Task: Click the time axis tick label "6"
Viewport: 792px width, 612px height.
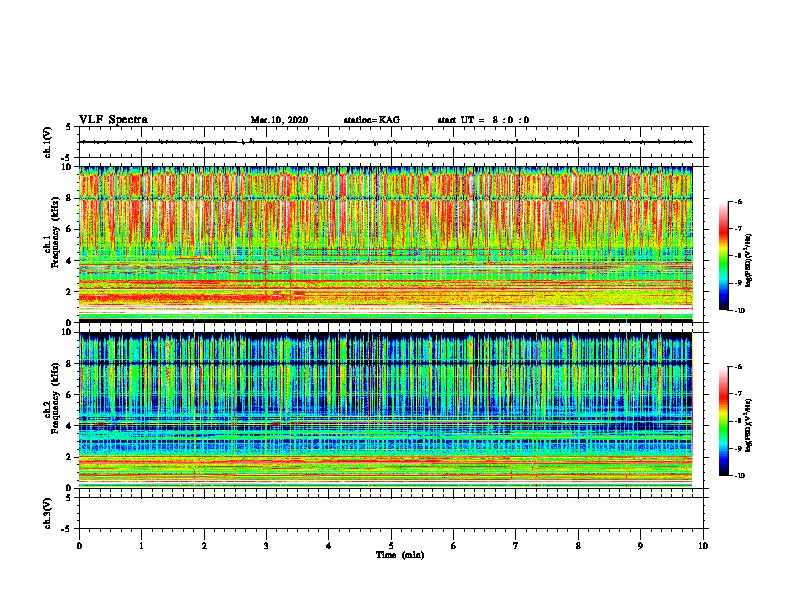Action: (x=454, y=545)
